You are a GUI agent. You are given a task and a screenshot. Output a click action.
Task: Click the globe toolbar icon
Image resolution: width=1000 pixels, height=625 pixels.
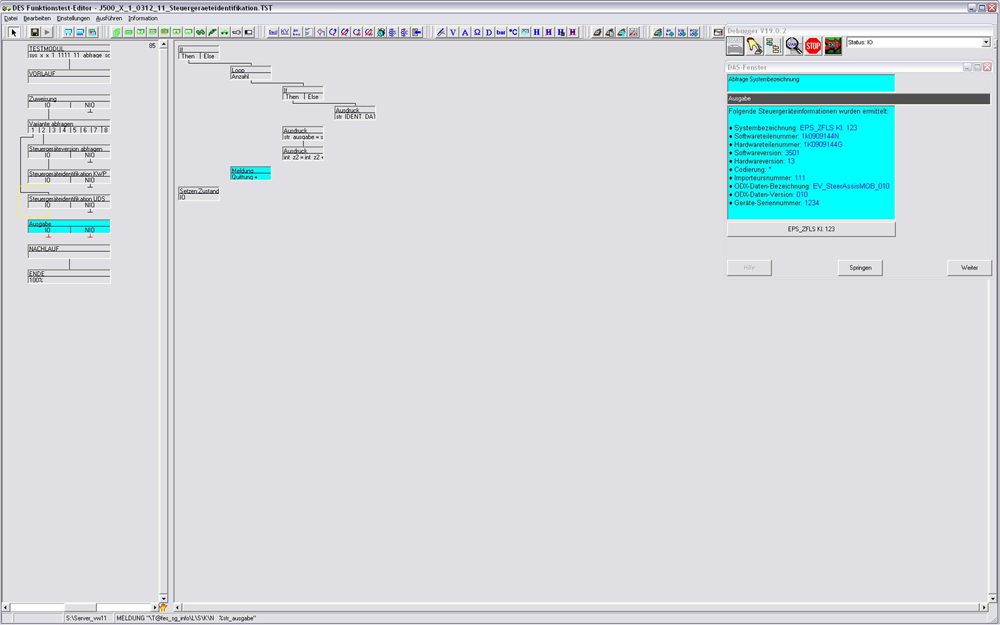click(x=381, y=32)
